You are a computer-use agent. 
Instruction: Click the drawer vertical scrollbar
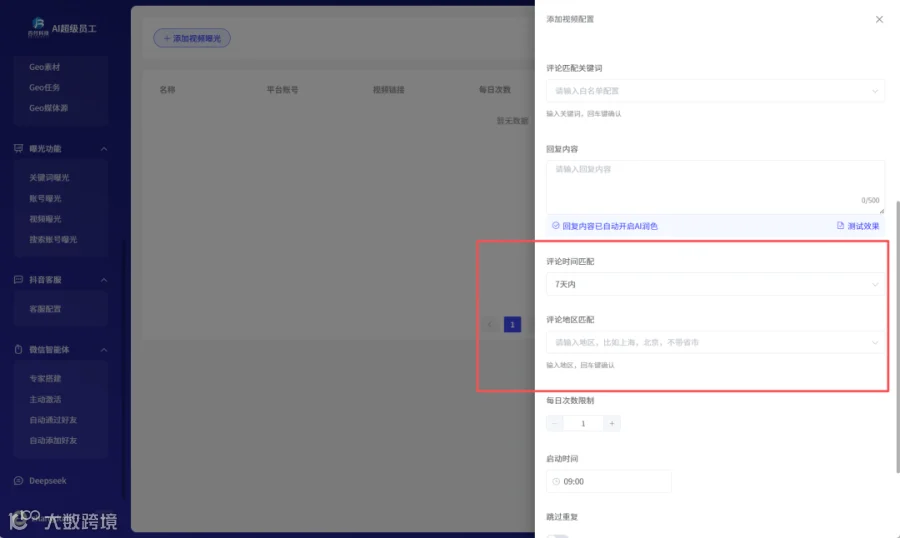pyautogui.click(x=897, y=336)
